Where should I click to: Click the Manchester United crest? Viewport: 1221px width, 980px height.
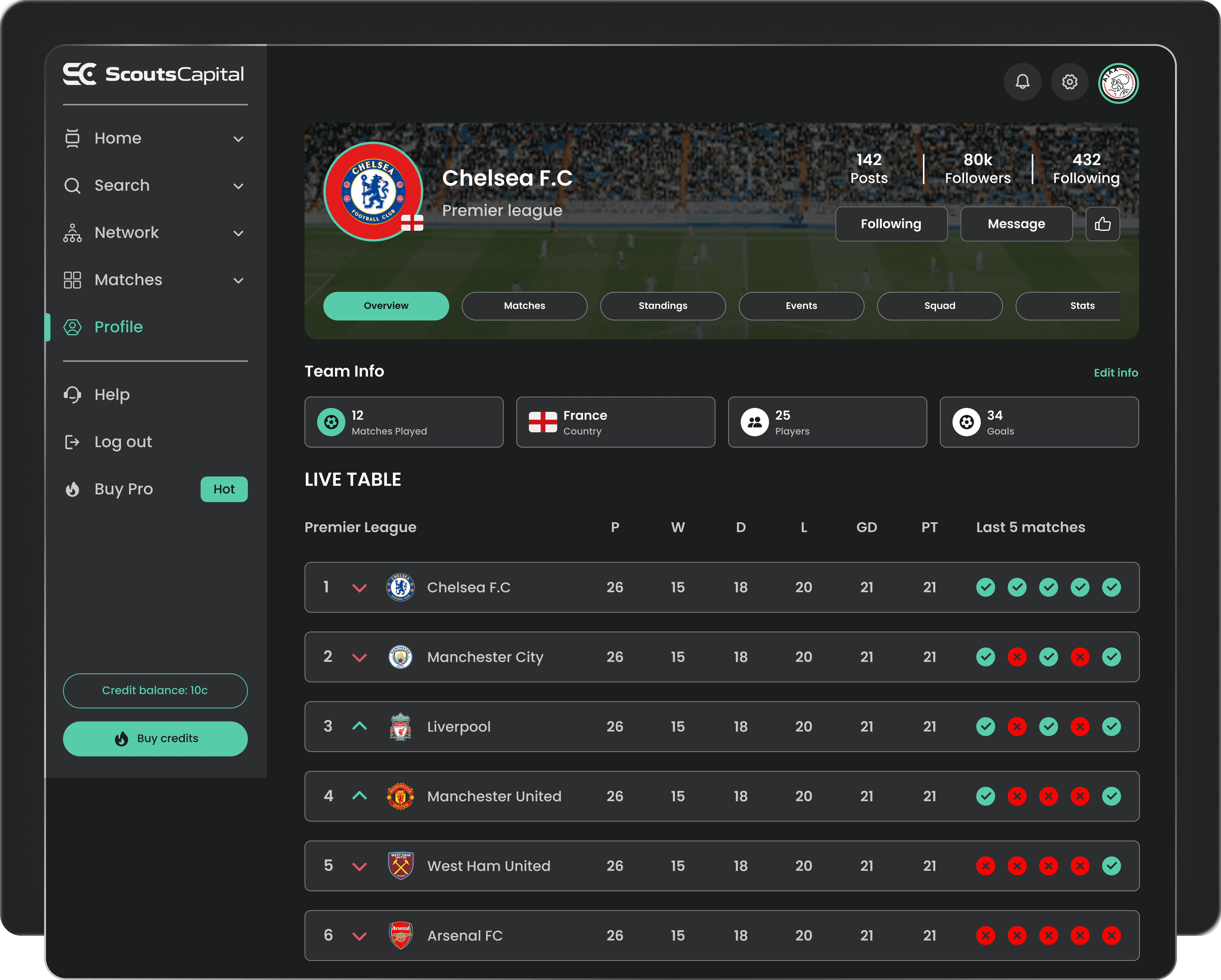[400, 796]
